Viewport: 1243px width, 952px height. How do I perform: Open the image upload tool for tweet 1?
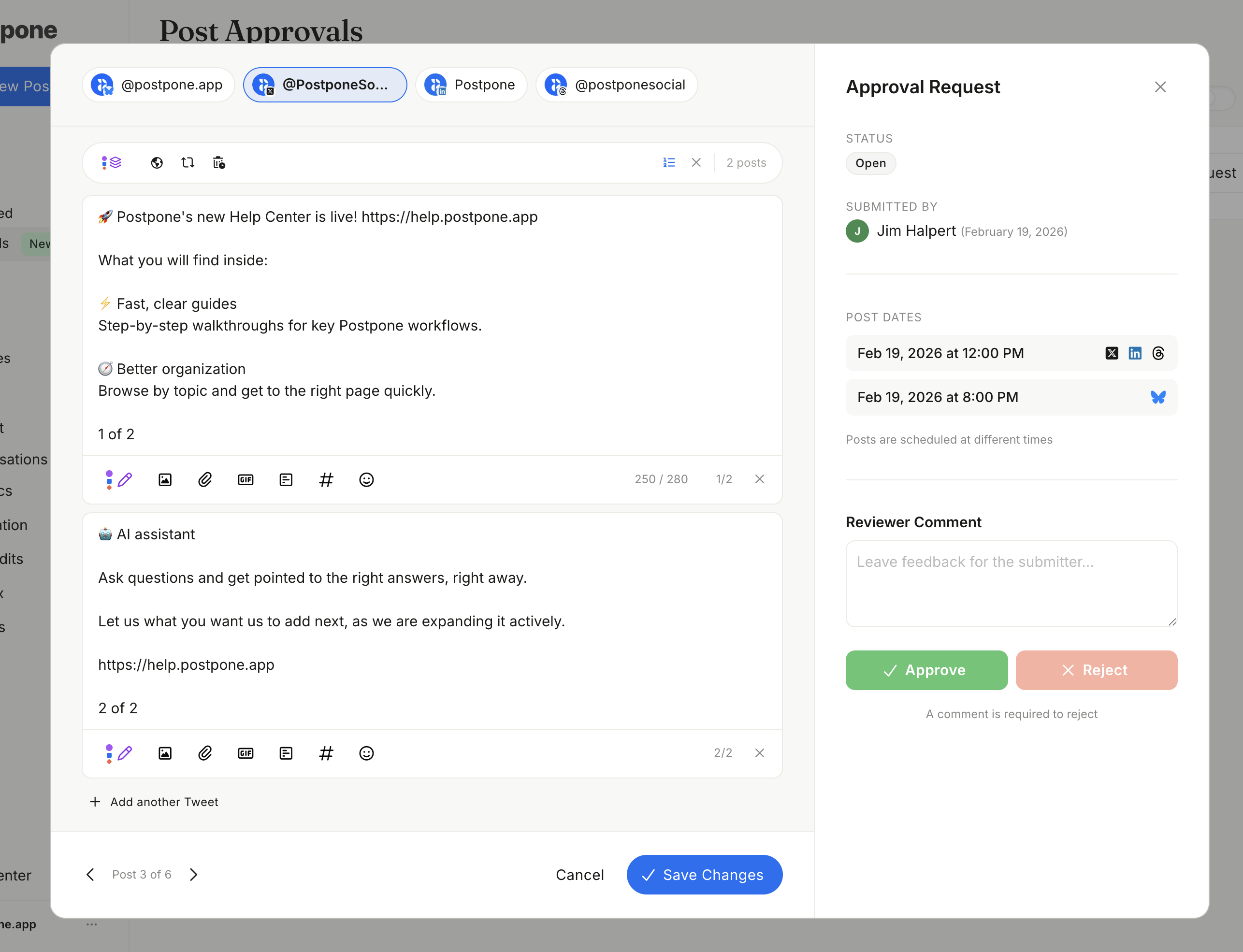point(165,479)
